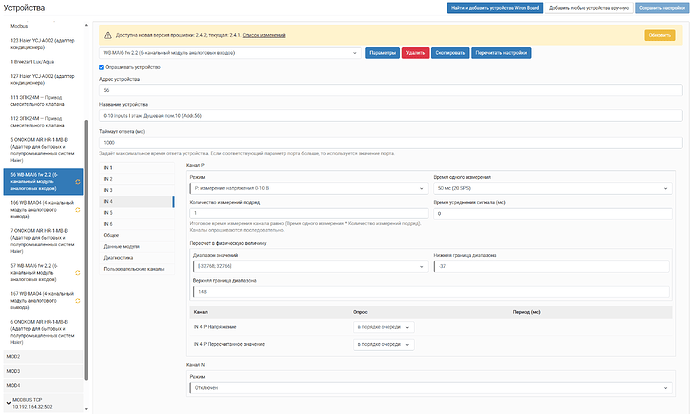Viewport: 690px width, 414px height.
Task: Select device 111 привод смесительного клапана
Action: click(x=44, y=101)
